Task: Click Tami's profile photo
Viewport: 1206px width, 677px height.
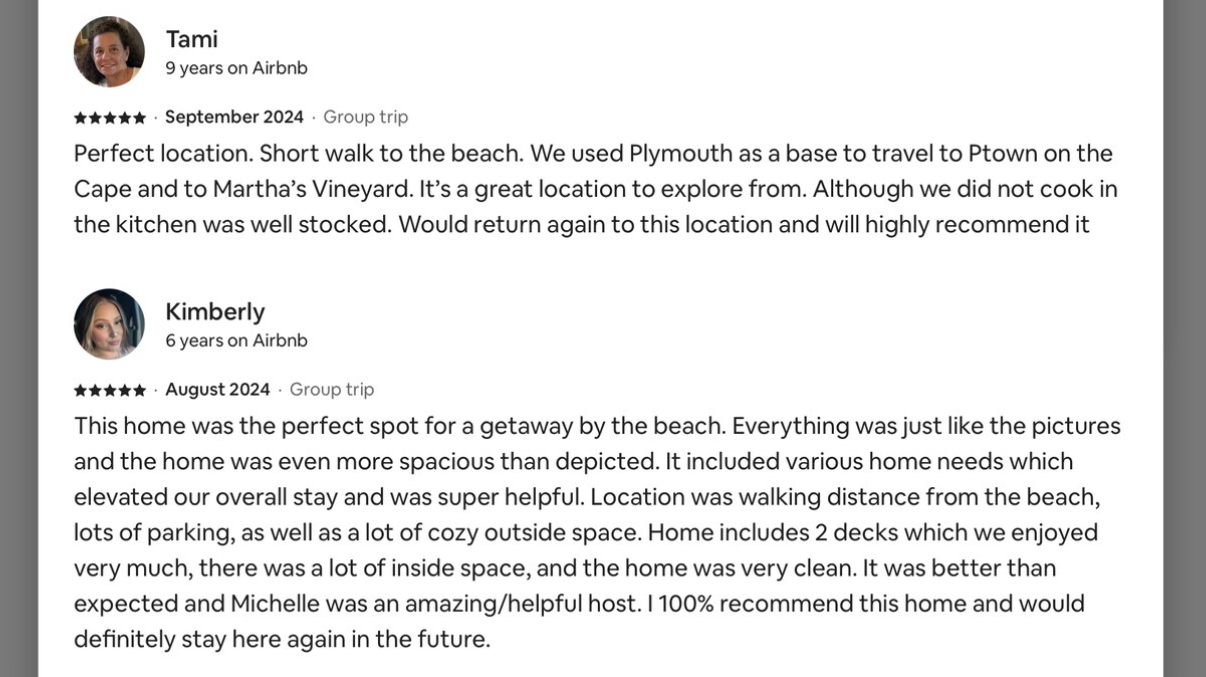Action: (109, 52)
